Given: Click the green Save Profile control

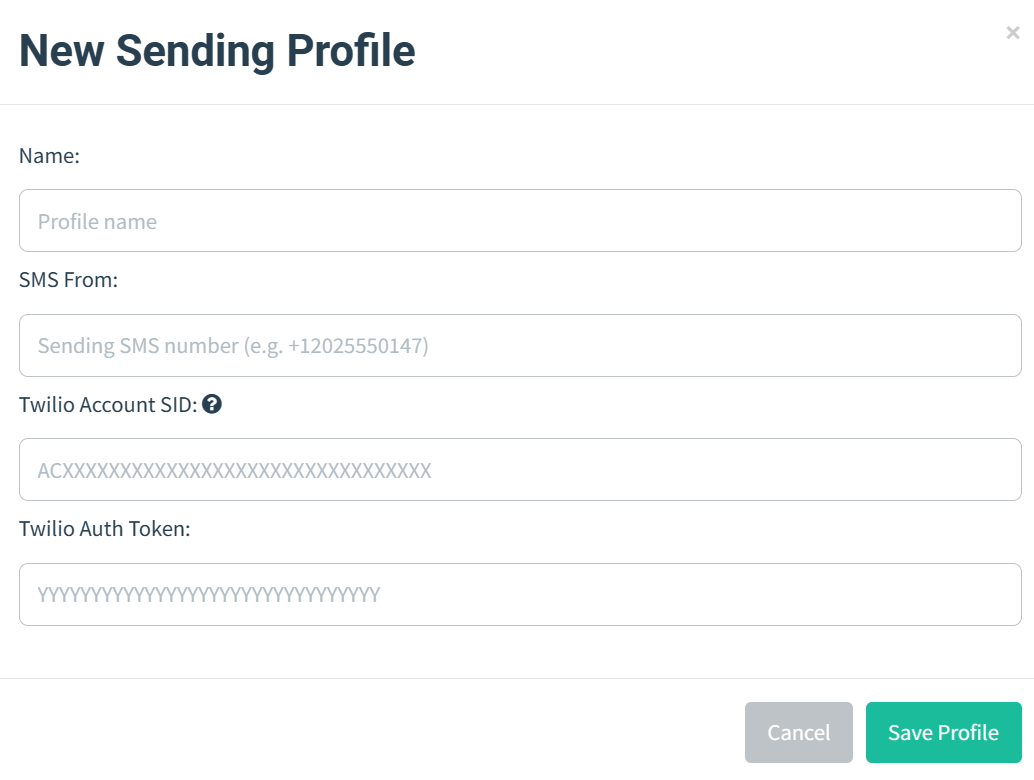Looking at the screenshot, I should point(943,732).
